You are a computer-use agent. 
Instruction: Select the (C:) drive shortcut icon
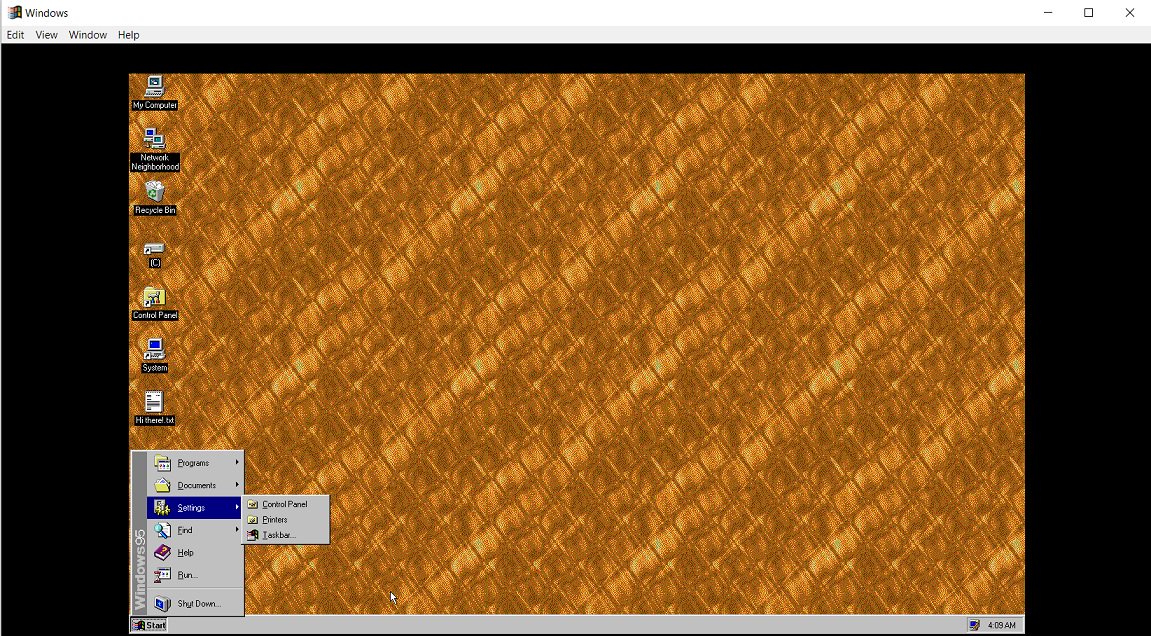[x=154, y=255]
